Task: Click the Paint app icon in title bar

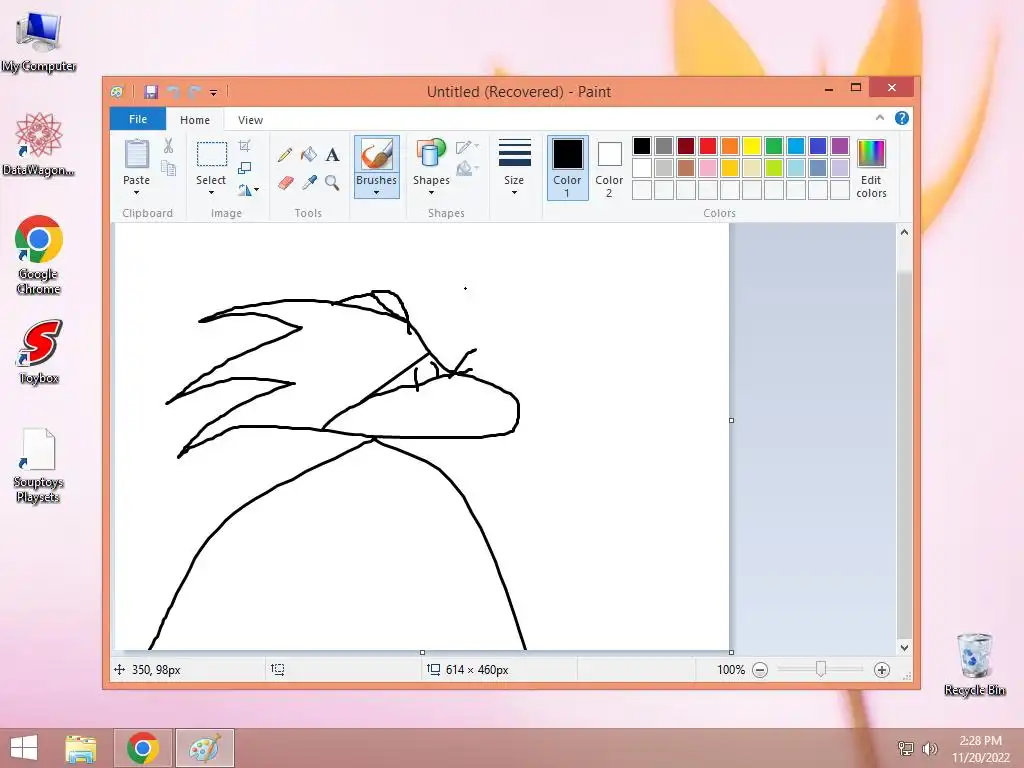Action: click(117, 92)
